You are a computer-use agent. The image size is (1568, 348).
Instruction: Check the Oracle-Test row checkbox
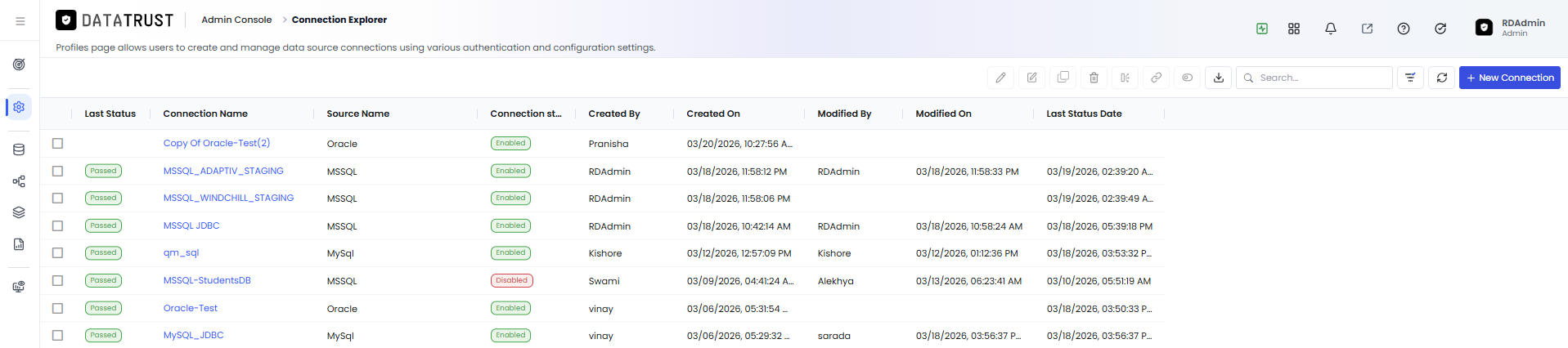pyautogui.click(x=57, y=308)
